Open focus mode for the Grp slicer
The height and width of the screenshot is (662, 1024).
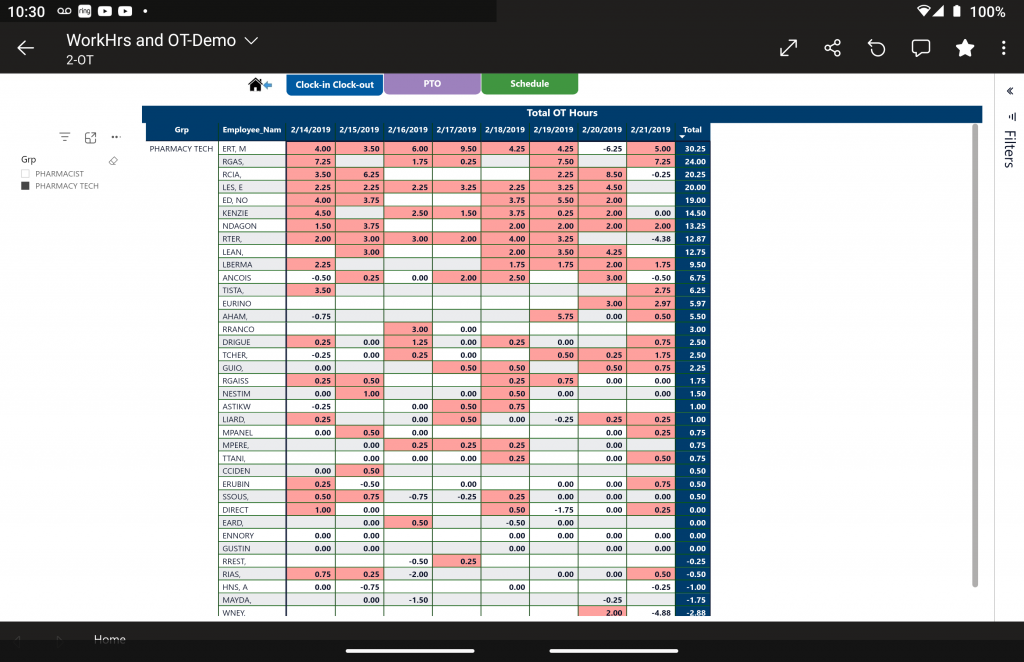click(90, 137)
